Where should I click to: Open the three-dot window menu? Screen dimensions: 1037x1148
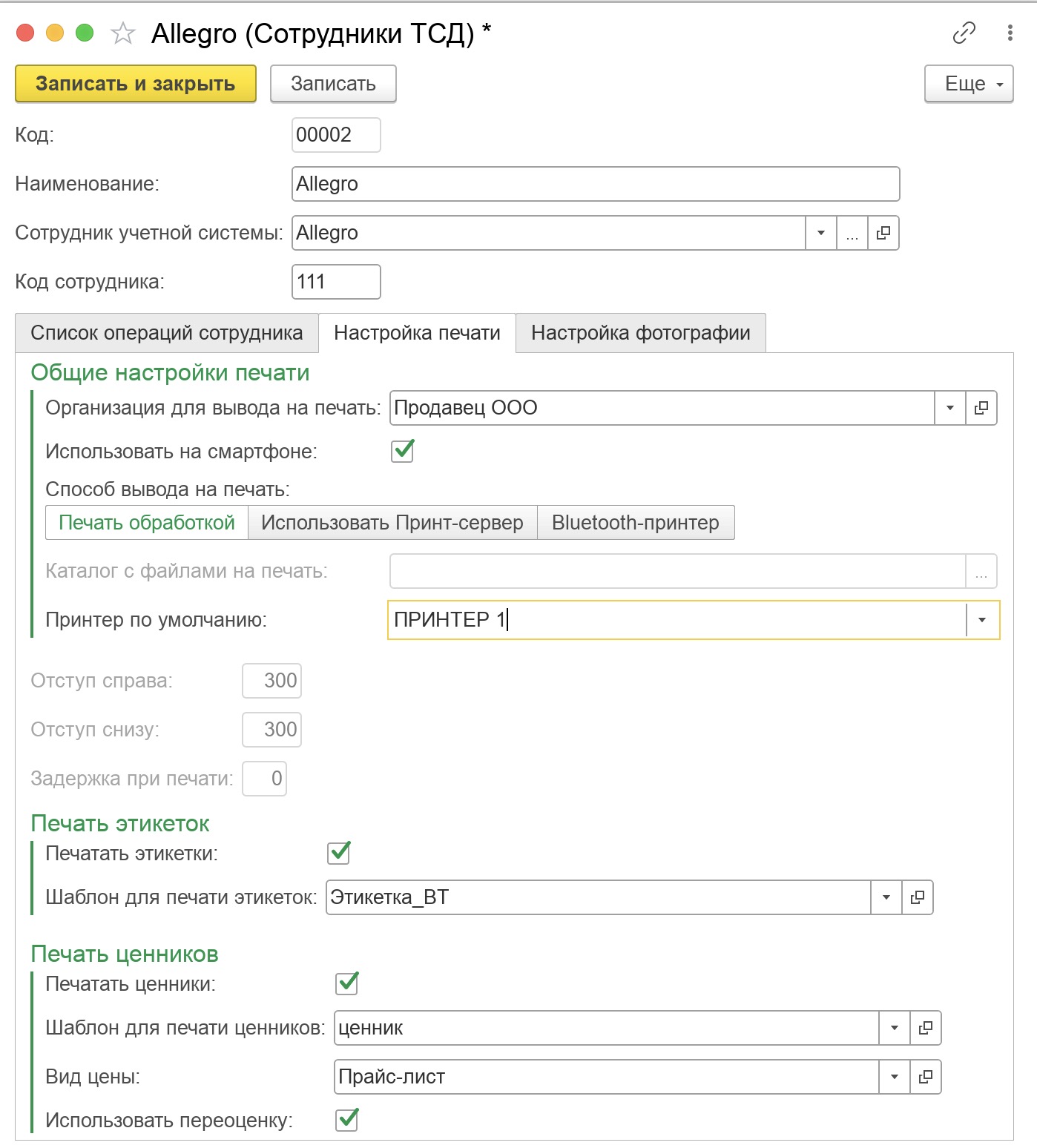click(x=1010, y=33)
